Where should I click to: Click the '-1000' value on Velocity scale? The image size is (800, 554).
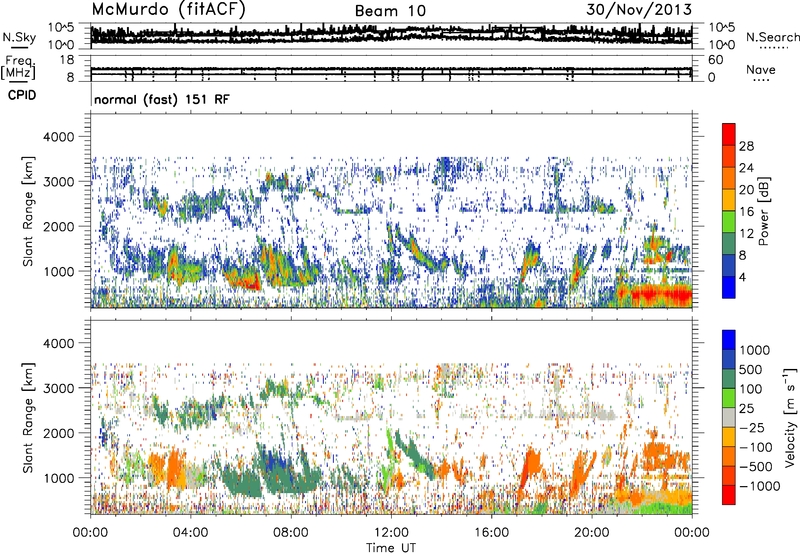coord(760,486)
